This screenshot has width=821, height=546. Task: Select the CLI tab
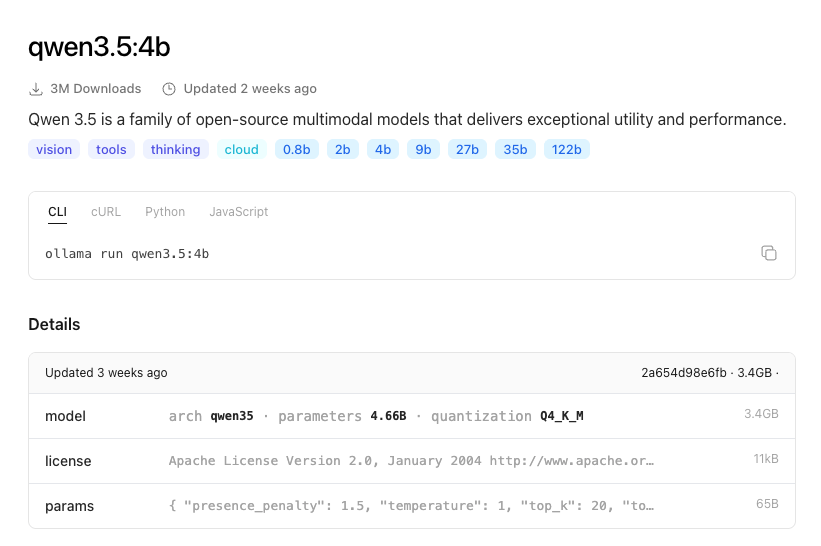coord(58,212)
